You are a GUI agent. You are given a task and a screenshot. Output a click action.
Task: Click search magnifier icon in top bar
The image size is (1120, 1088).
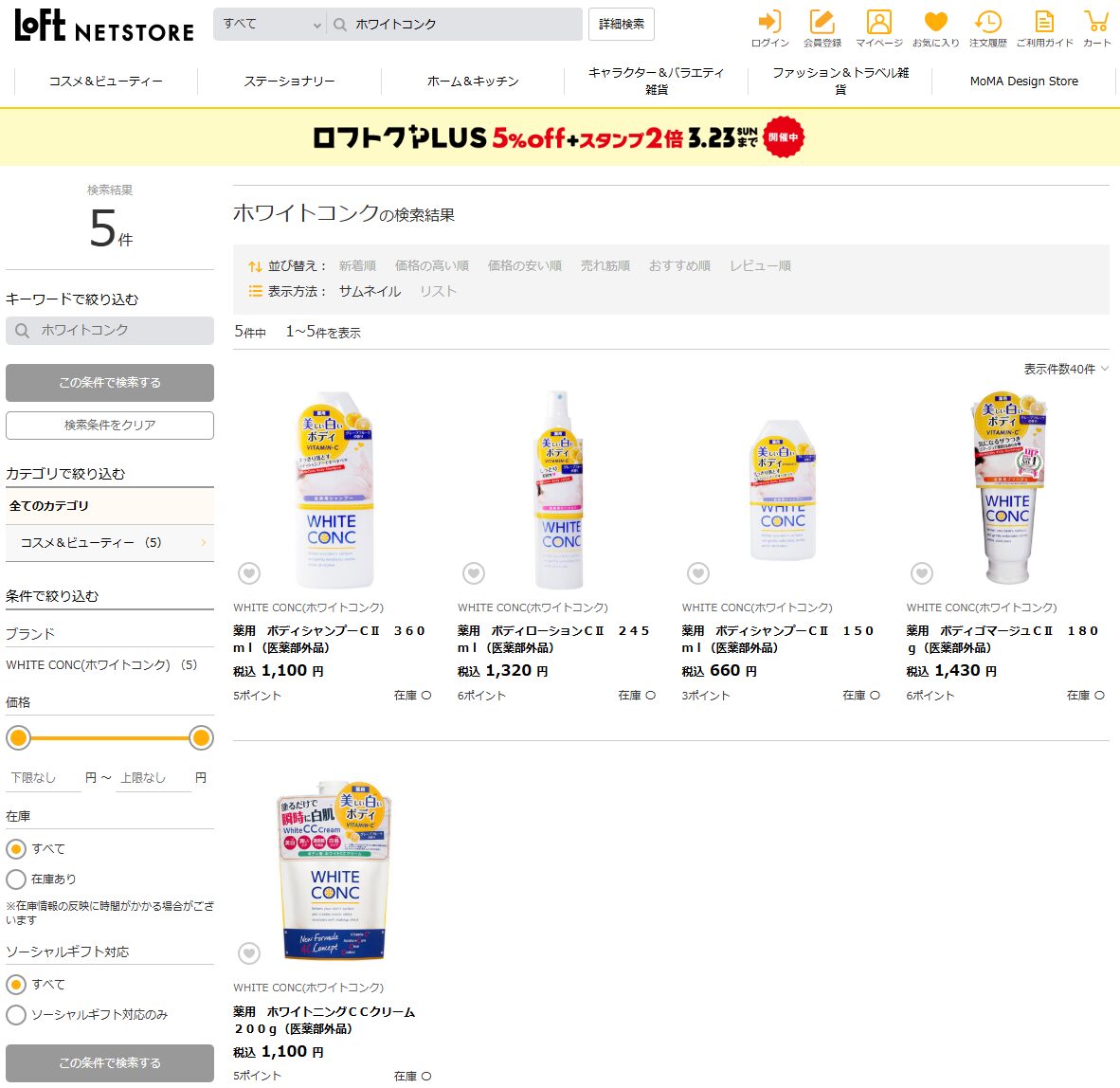pyautogui.click(x=340, y=25)
